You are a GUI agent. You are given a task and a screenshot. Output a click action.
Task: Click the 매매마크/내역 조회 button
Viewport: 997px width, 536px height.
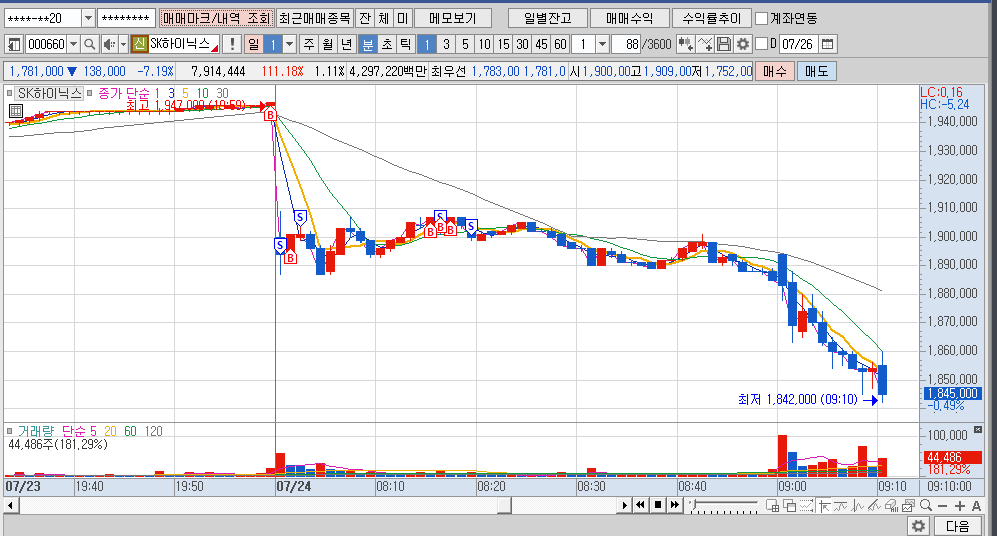tap(217, 18)
